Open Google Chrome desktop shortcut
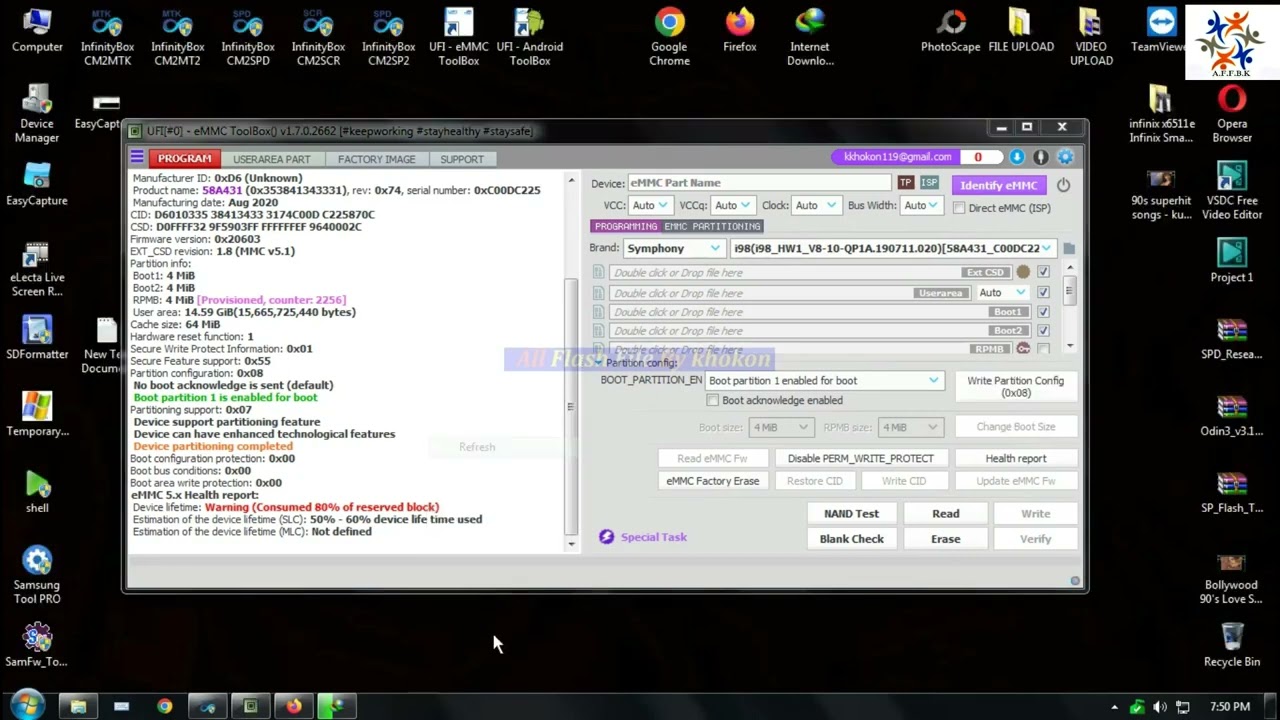The width and height of the screenshot is (1280, 720). click(669, 38)
